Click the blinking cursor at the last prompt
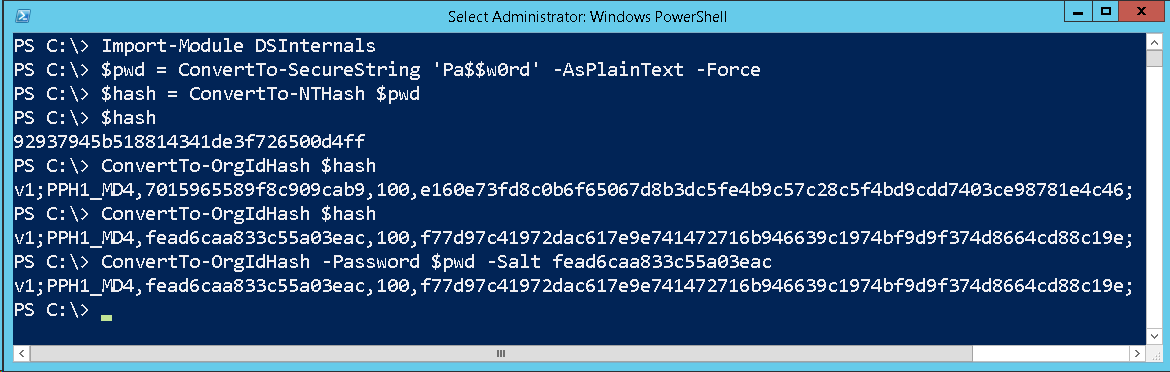The height and width of the screenshot is (372, 1170). [x=107, y=318]
